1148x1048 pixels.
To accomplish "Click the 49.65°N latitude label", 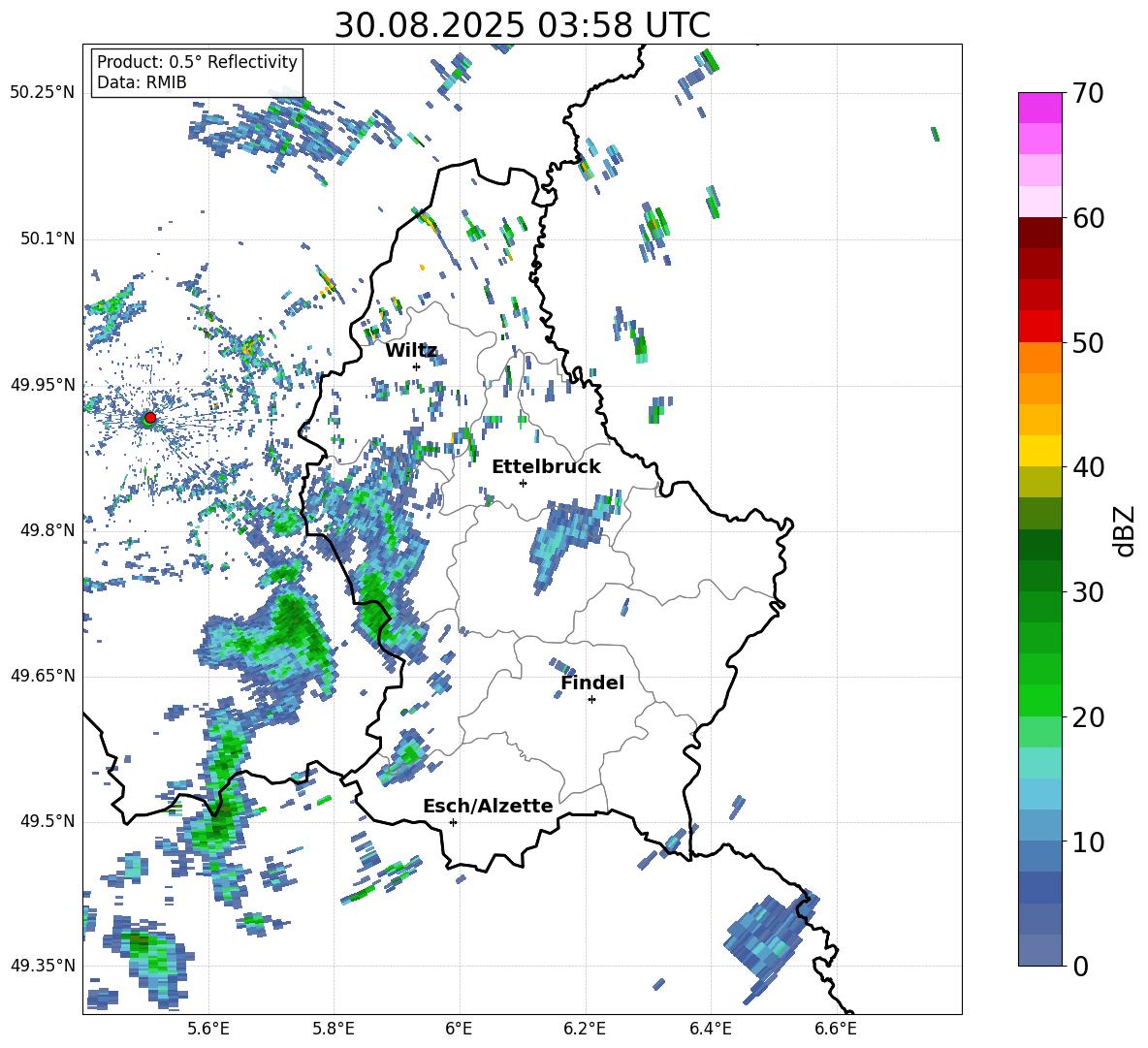I will (x=43, y=676).
